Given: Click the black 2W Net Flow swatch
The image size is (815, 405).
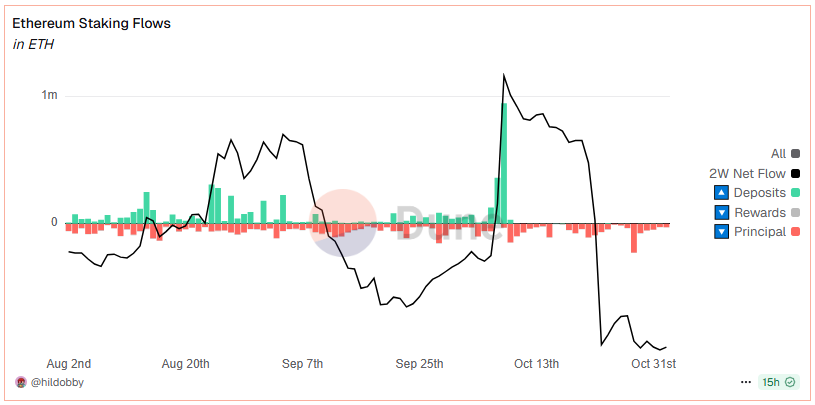Looking at the screenshot, I should coord(796,173).
